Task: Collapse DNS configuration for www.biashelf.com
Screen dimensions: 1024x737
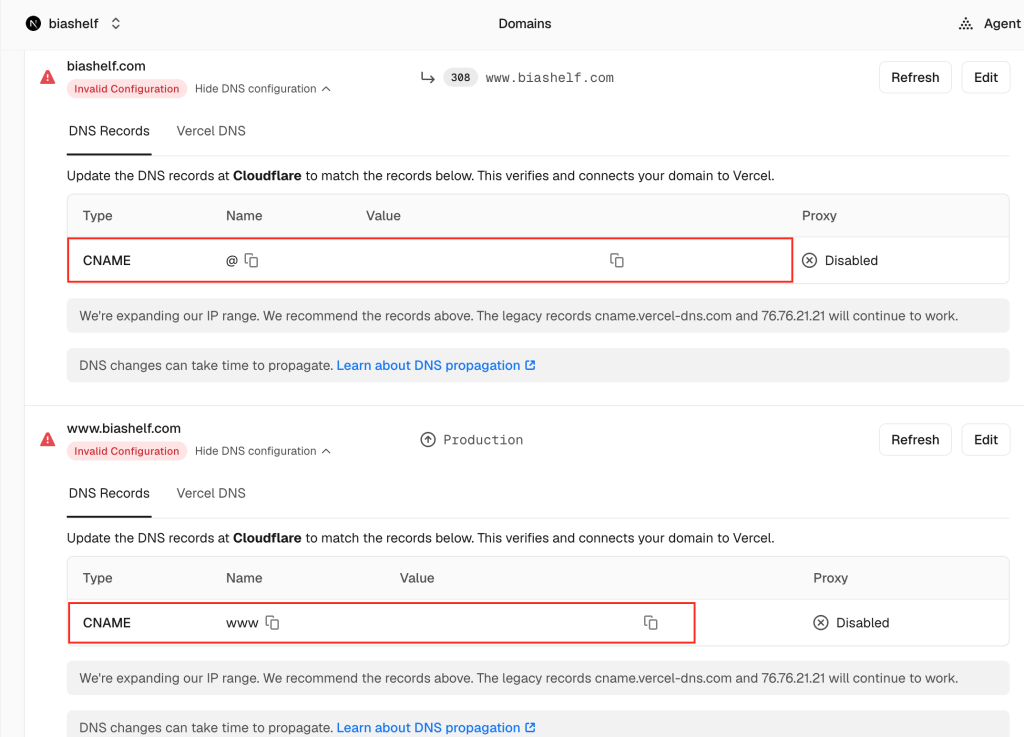Action: pos(263,451)
